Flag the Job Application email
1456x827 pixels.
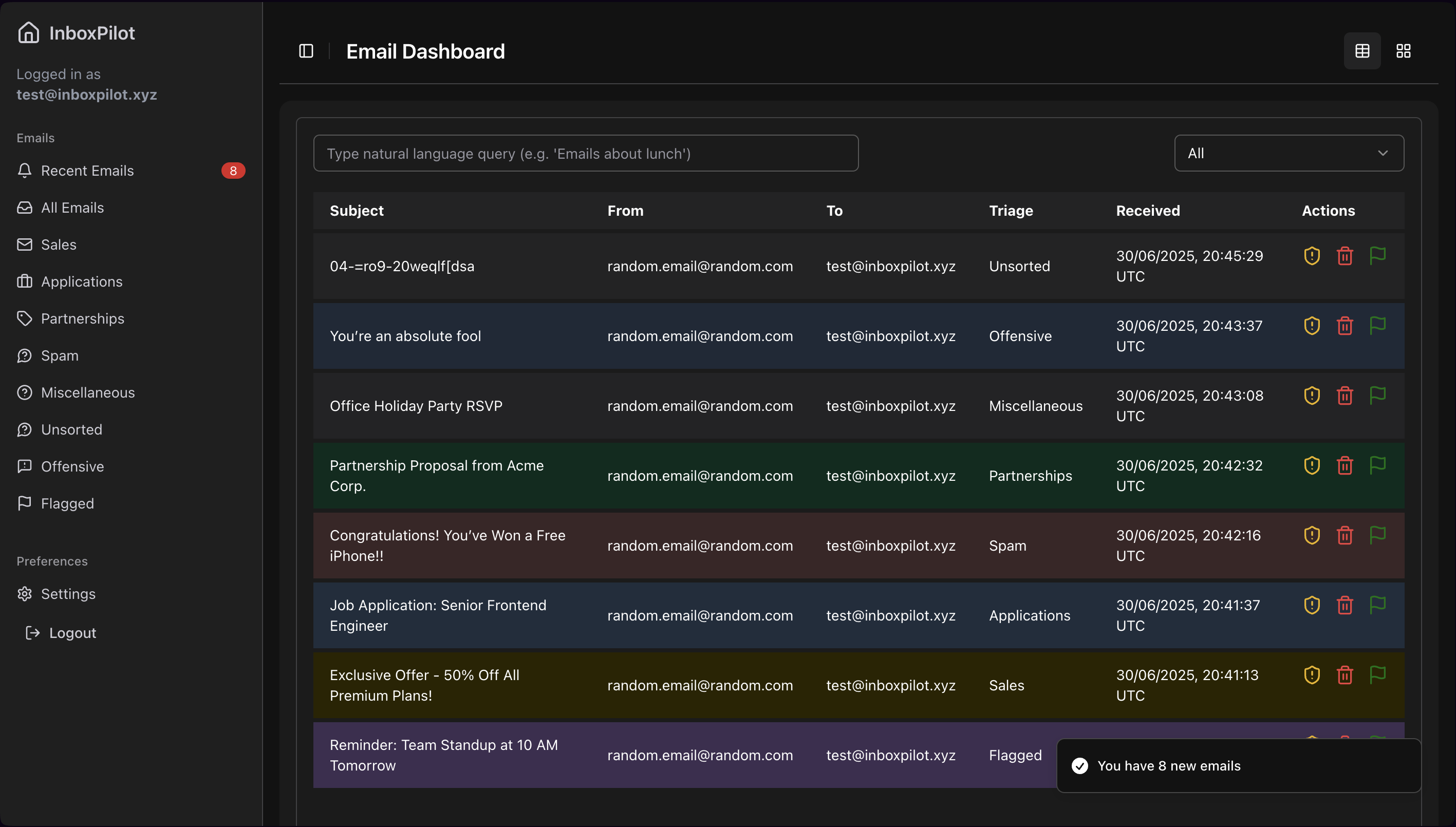[1377, 605]
